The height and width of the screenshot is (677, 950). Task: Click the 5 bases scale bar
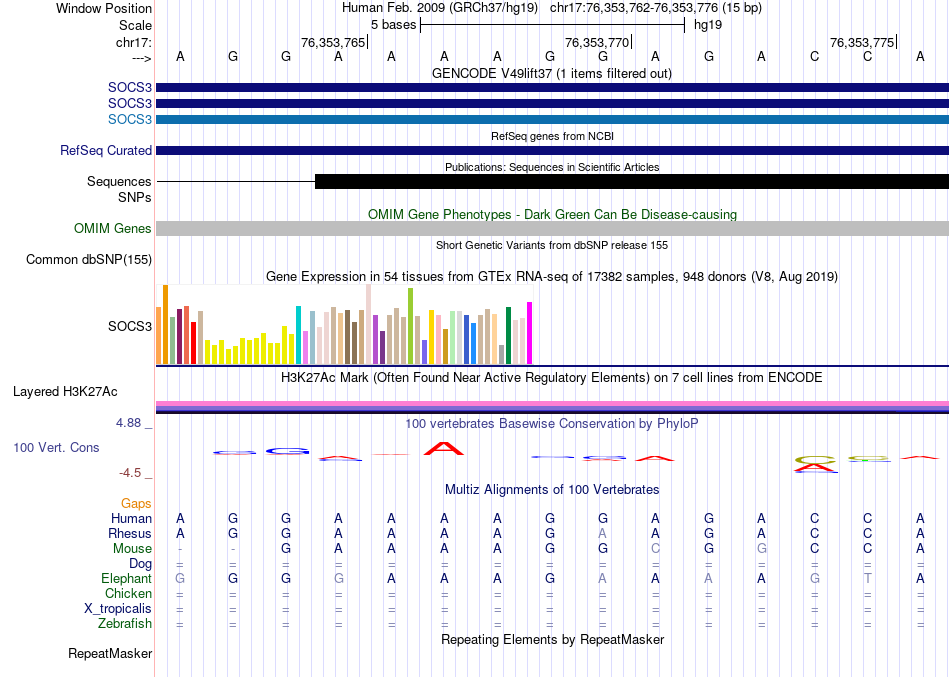point(553,25)
